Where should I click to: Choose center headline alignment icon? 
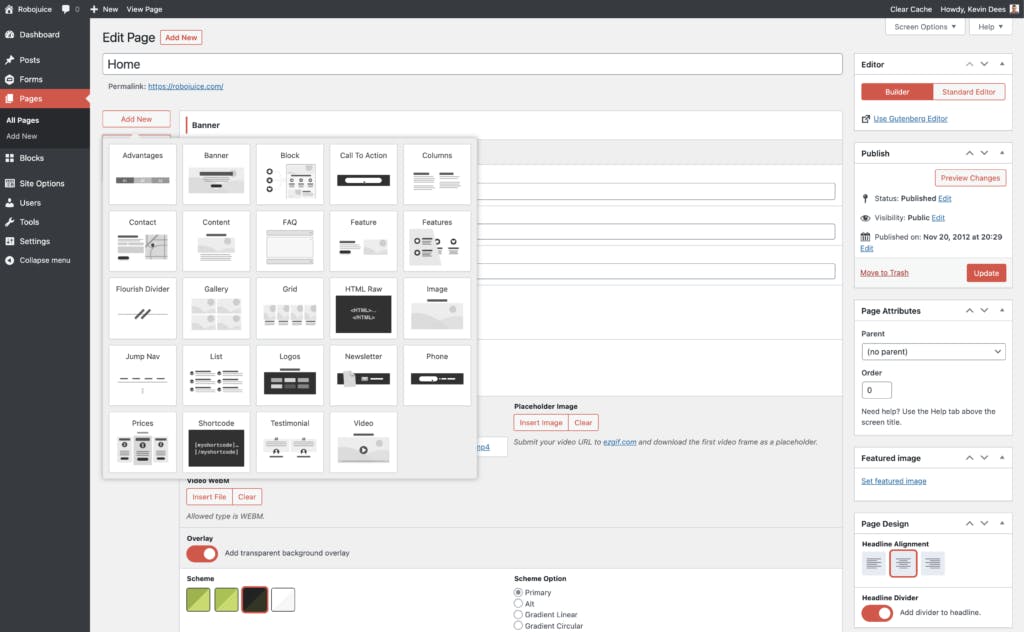pyautogui.click(x=903, y=564)
